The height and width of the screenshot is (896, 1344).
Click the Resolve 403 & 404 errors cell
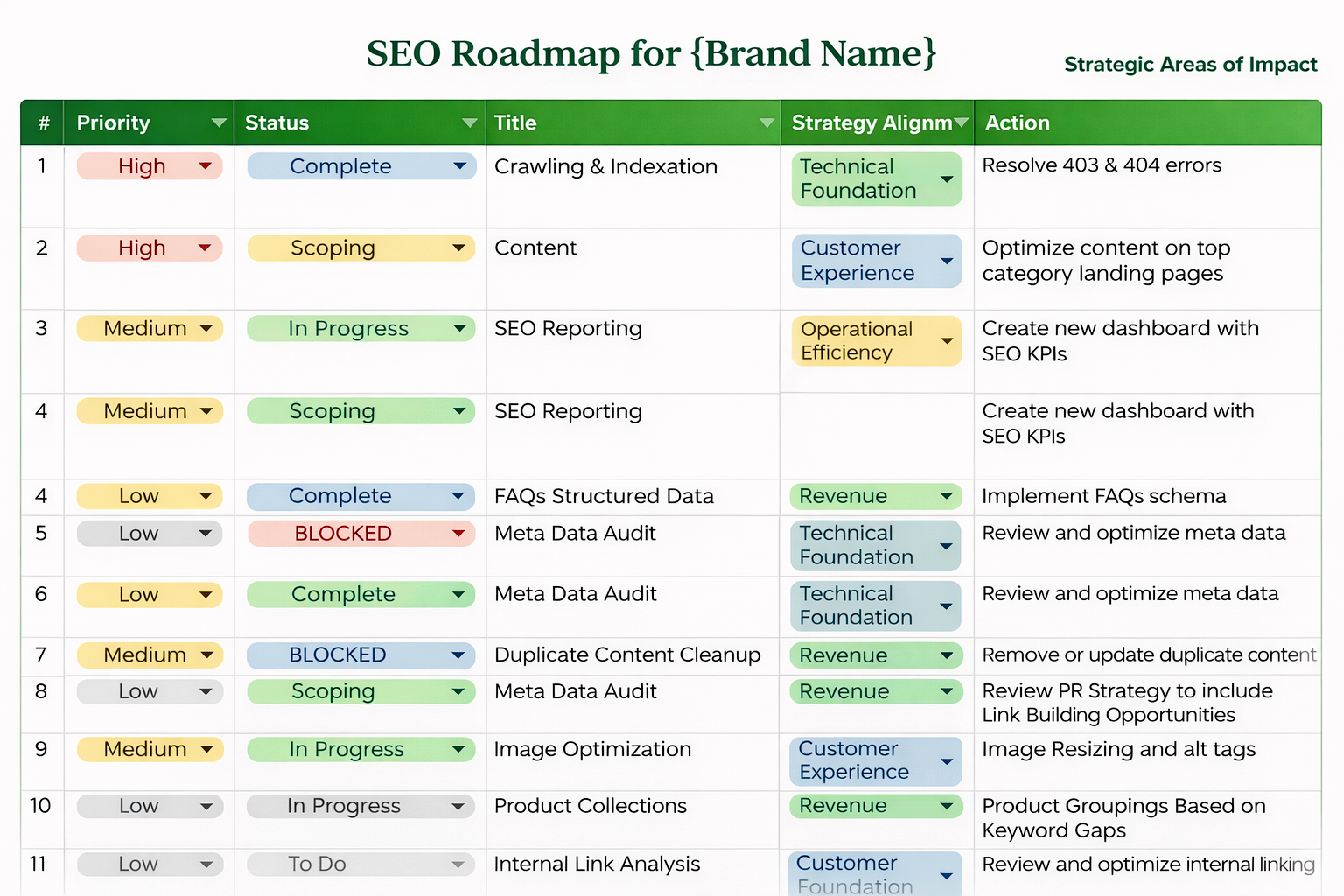point(1102,165)
